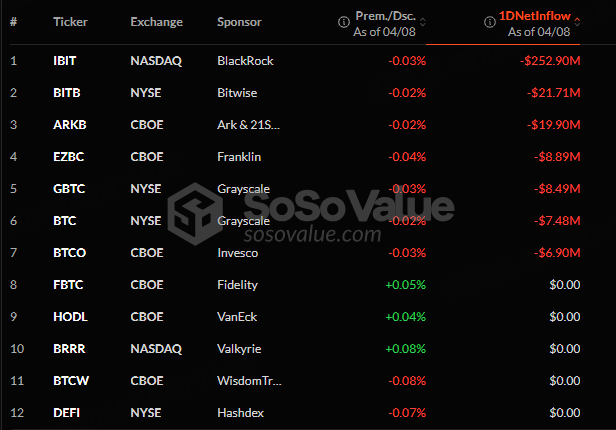Screen dimensions: 616x430
Task: Click the IBIT net inflow value -$252.90M
Action: 550,61
